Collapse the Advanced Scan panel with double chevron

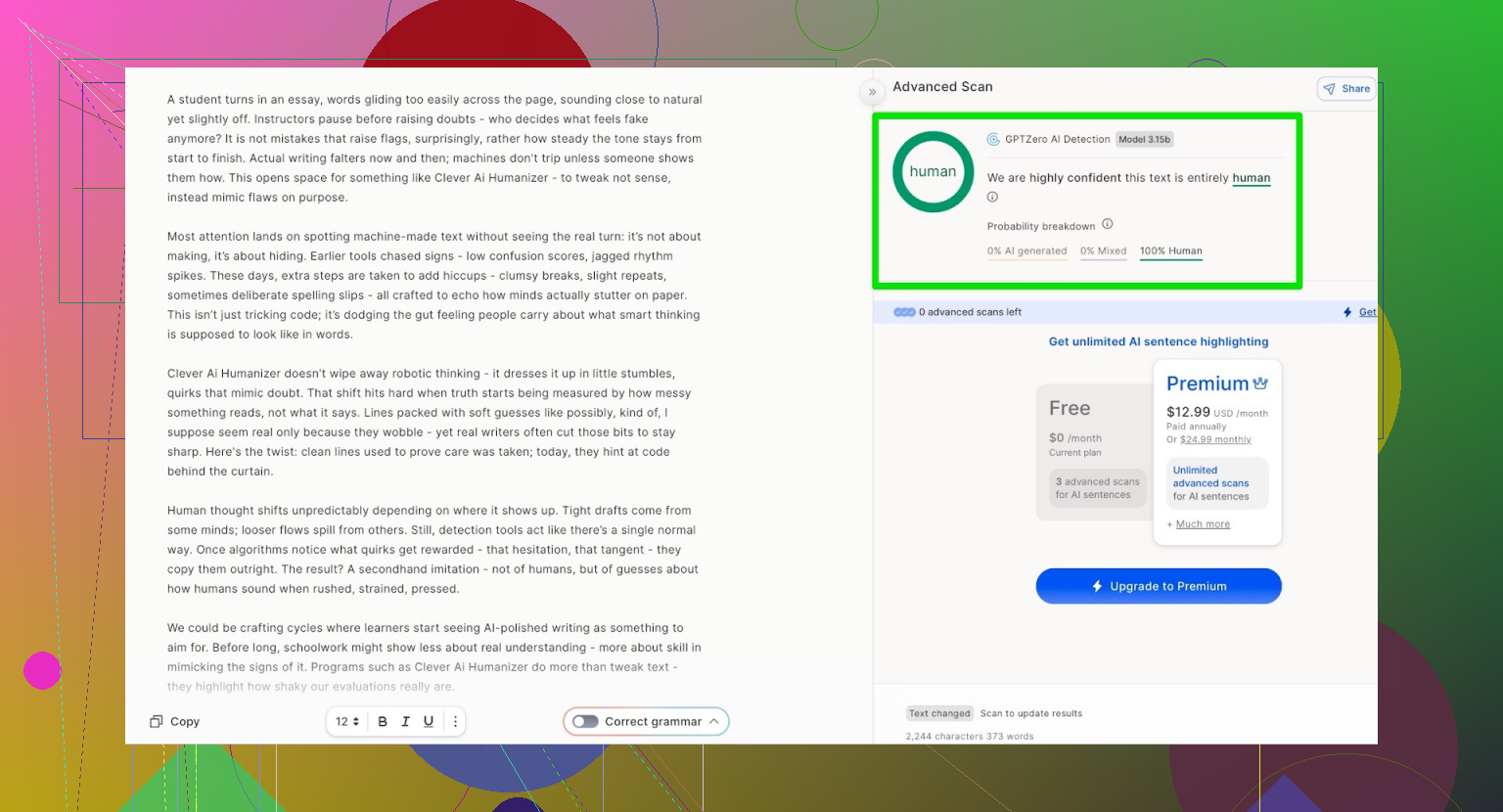point(872,92)
